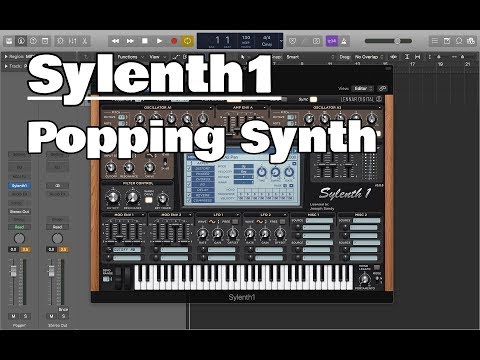Open the Mod Env 1 header menu
480x360 pixels.
143,215
